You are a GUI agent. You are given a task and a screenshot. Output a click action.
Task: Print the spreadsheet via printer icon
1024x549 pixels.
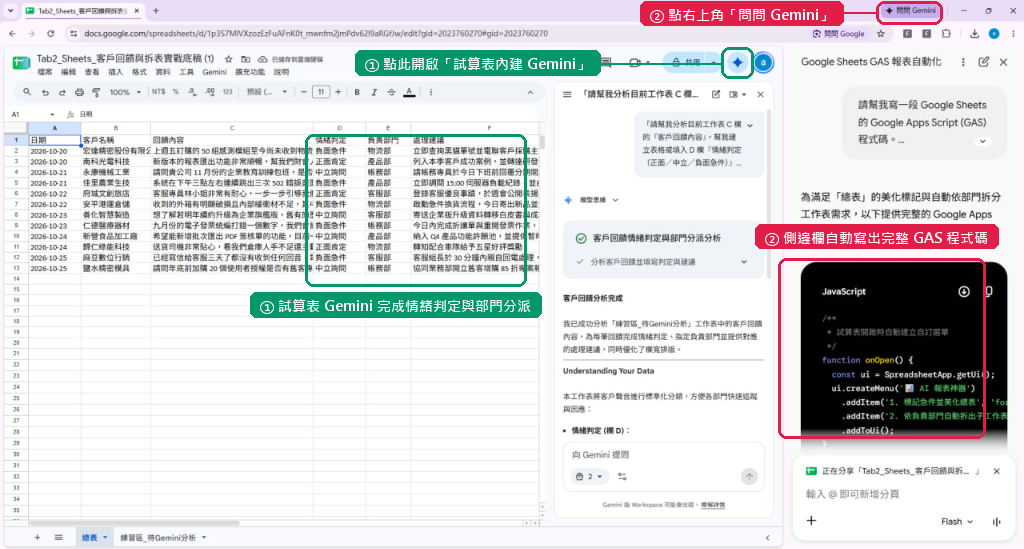point(79,92)
